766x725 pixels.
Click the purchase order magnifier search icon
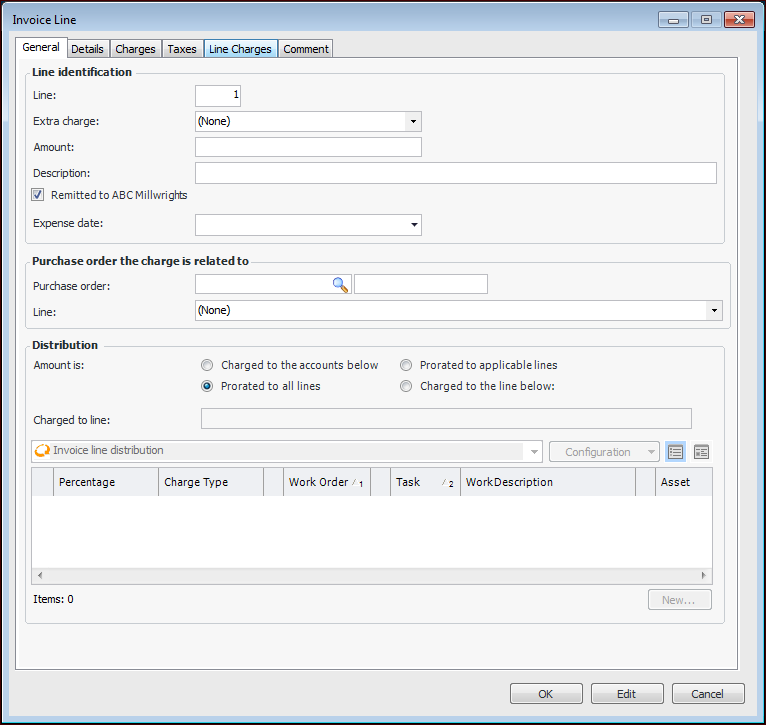[341, 285]
